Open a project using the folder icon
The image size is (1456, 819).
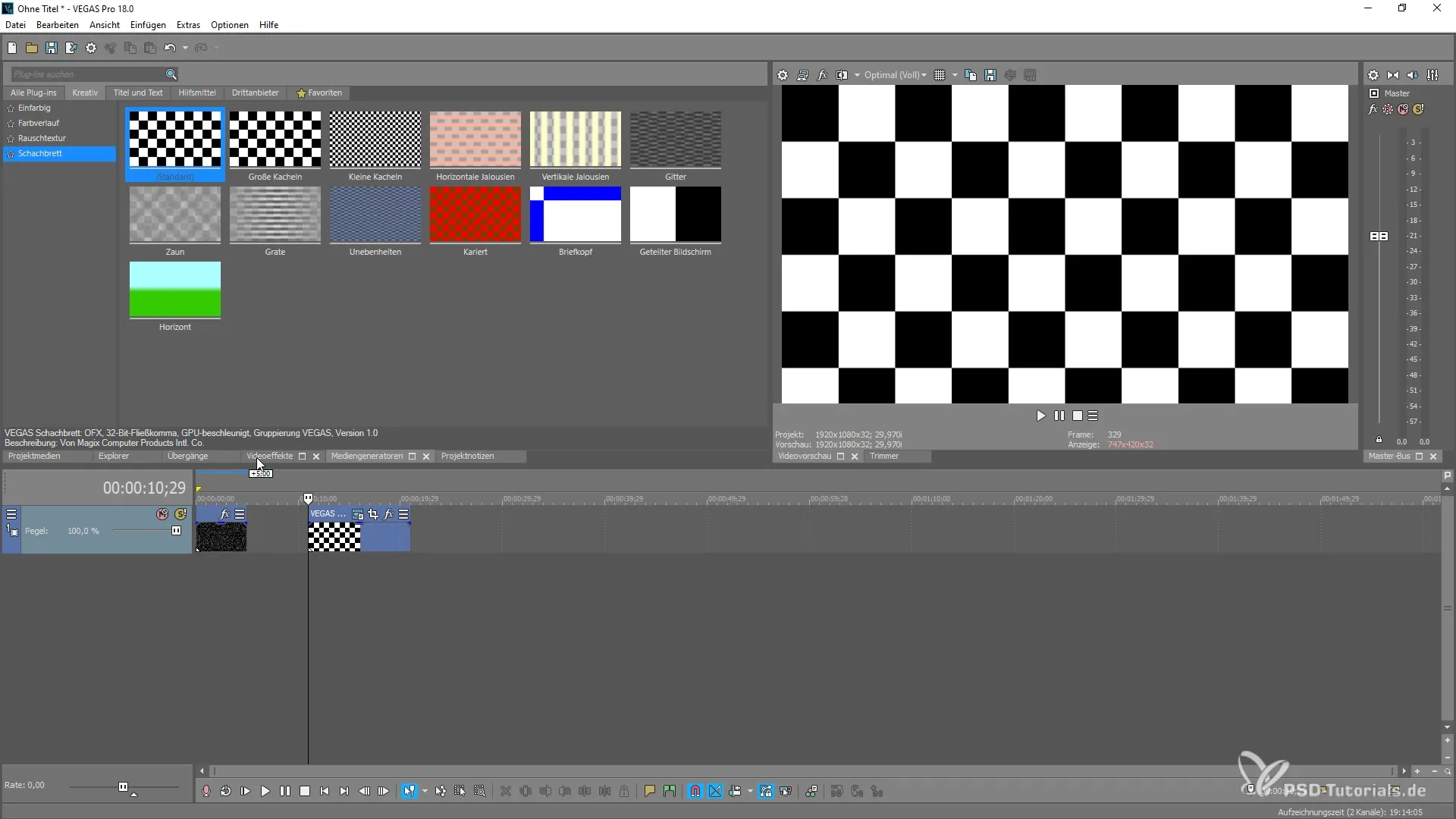[32, 48]
